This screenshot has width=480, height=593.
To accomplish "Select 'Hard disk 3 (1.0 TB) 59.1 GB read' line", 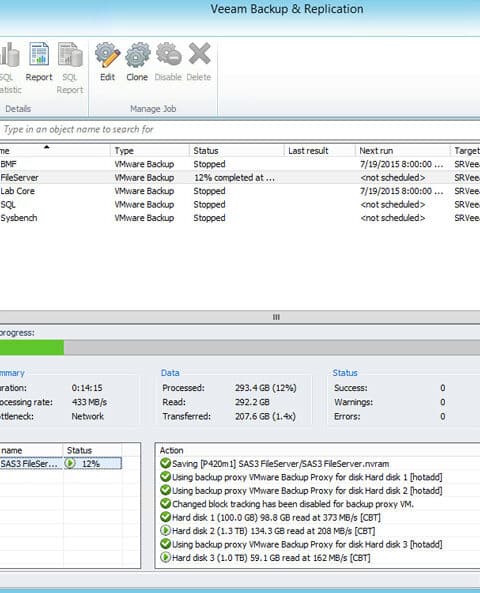I will tap(271, 558).
